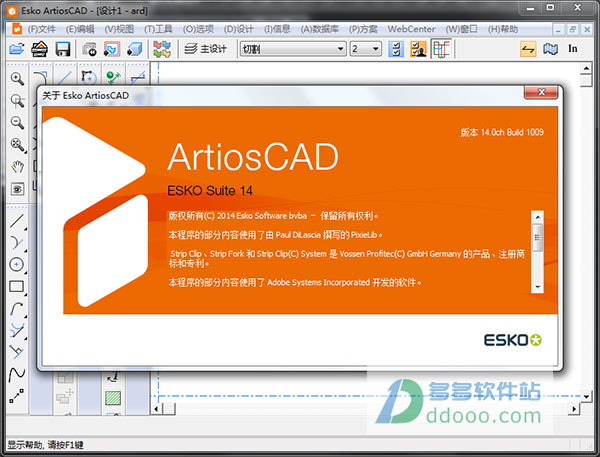Open the WebCenter menu
This screenshot has height=457, width=600.
coord(411,29)
